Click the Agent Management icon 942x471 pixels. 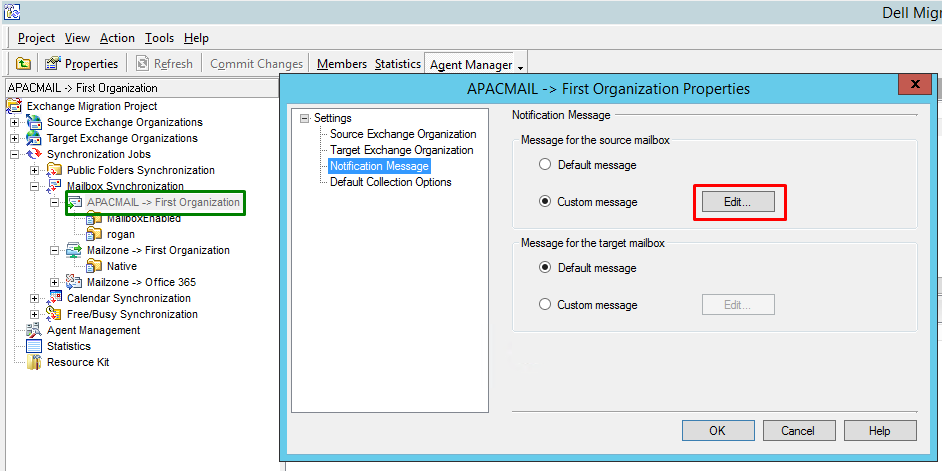pyautogui.click(x=34, y=330)
